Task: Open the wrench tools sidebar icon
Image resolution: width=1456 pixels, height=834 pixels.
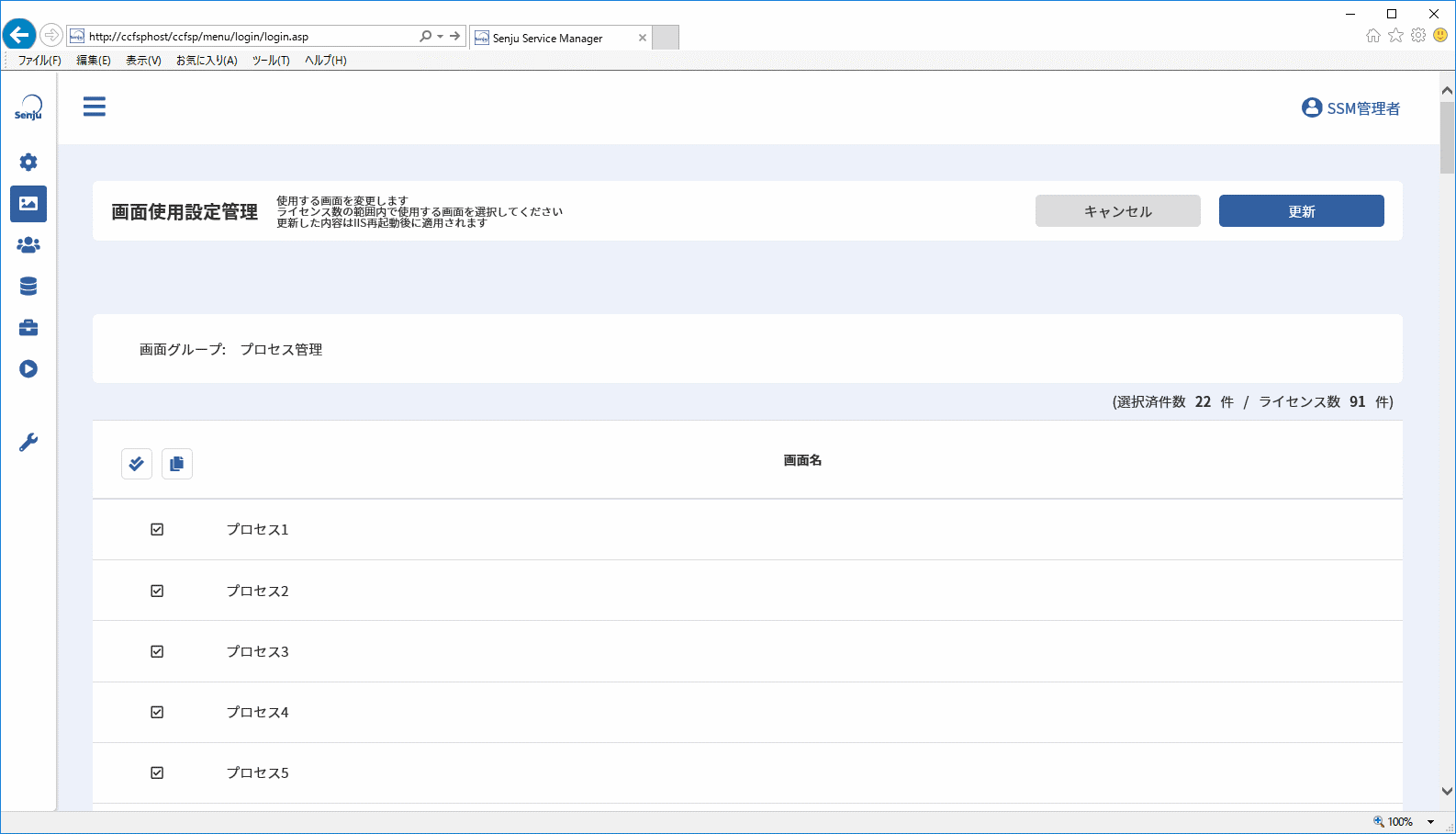Action: (28, 443)
